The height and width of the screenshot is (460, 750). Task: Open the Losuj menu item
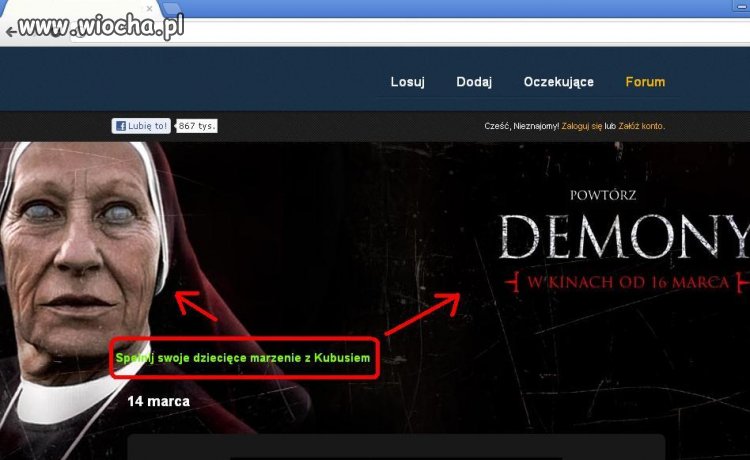click(x=408, y=82)
